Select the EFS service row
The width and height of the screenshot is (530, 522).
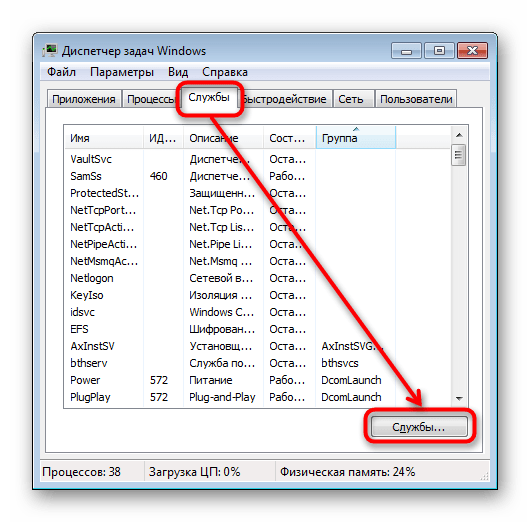point(230,329)
